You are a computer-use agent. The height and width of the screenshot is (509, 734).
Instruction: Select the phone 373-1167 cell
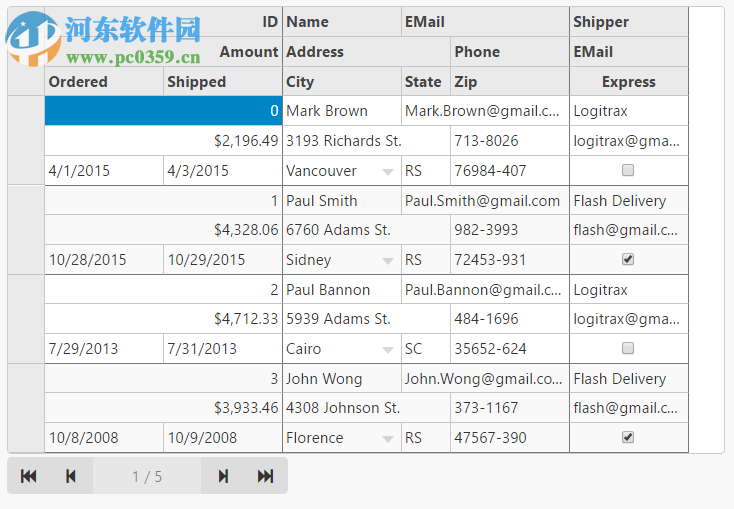(510, 407)
